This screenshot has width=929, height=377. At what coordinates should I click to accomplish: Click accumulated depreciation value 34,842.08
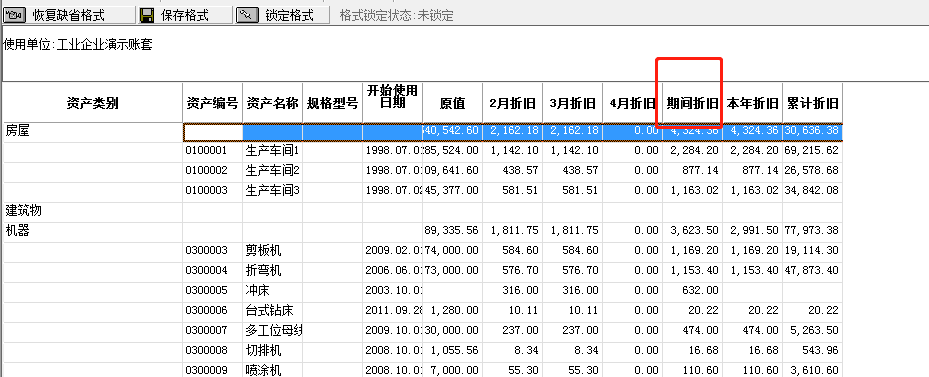[813, 191]
